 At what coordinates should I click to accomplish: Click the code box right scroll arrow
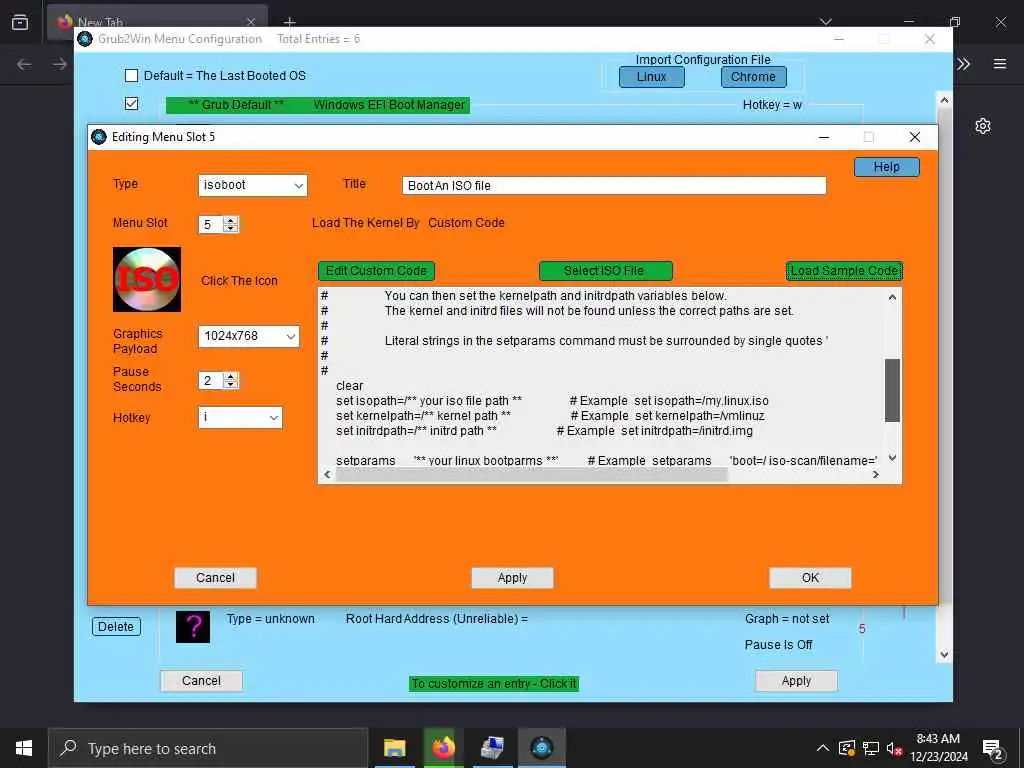coord(876,475)
